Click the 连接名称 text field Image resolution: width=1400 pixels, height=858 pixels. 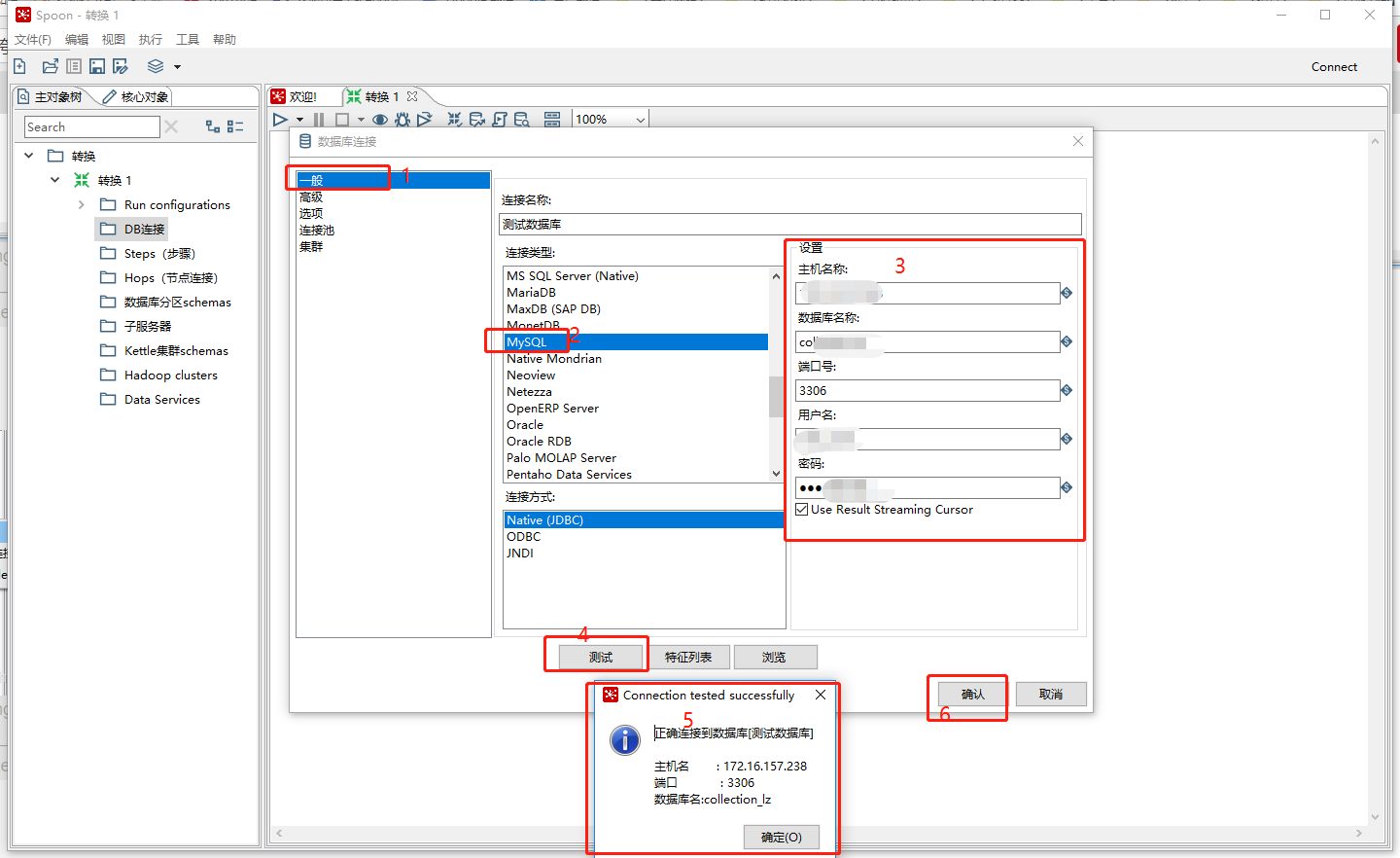pyautogui.click(x=789, y=224)
